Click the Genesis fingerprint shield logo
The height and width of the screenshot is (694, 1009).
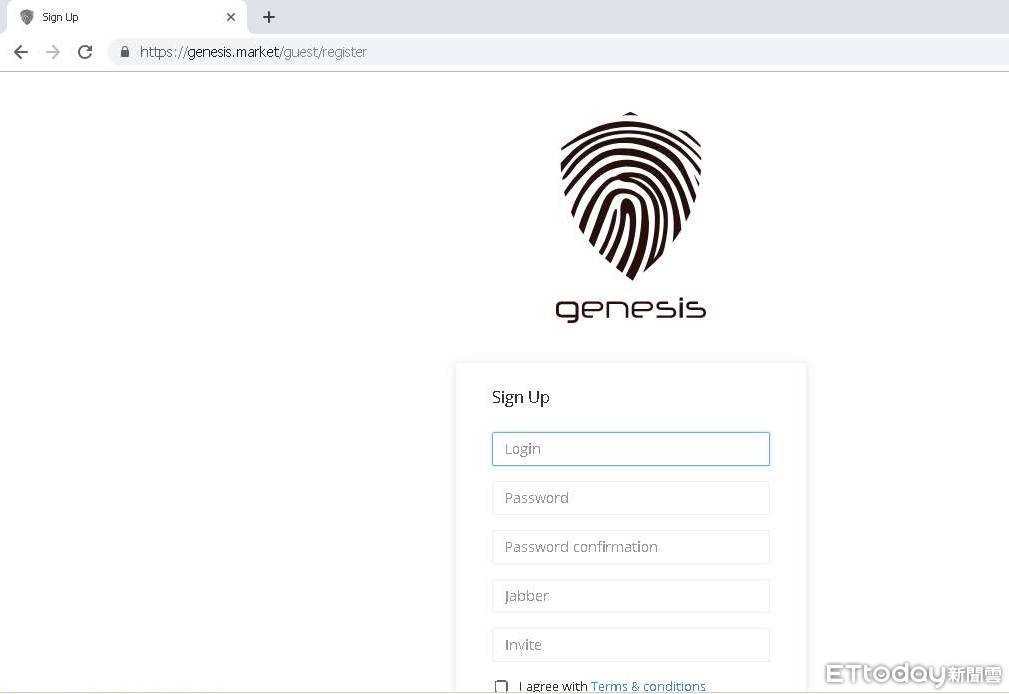pyautogui.click(x=631, y=196)
